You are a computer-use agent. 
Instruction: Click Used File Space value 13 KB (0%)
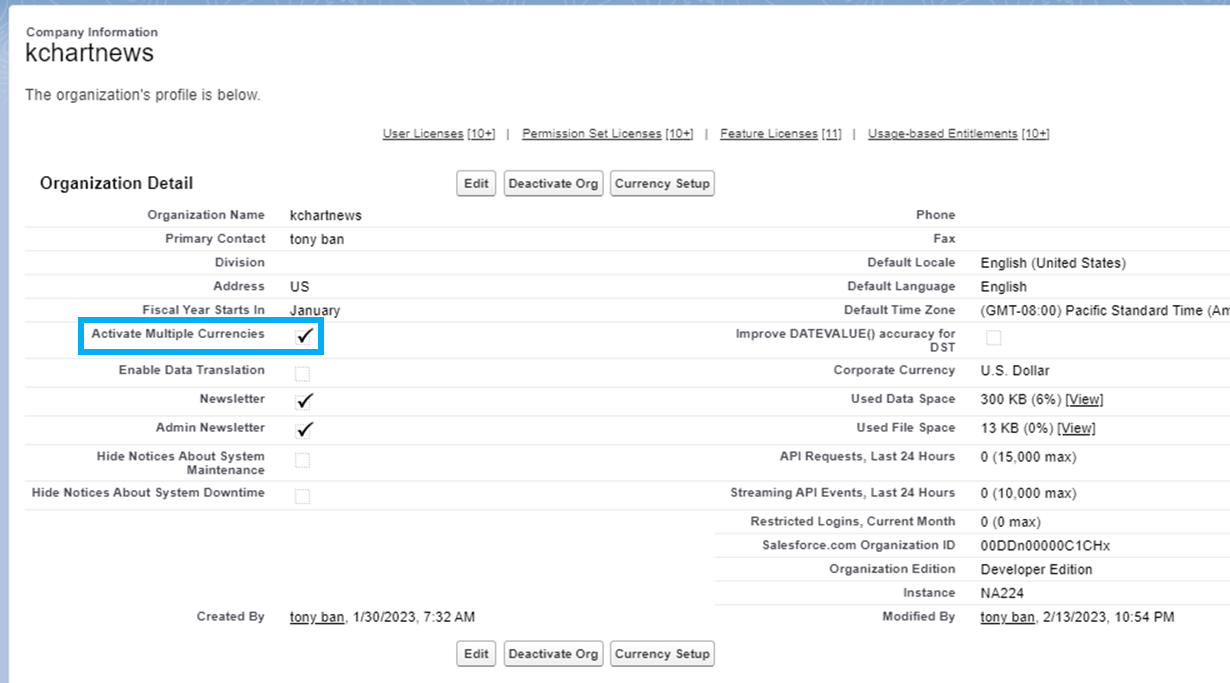[1017, 428]
